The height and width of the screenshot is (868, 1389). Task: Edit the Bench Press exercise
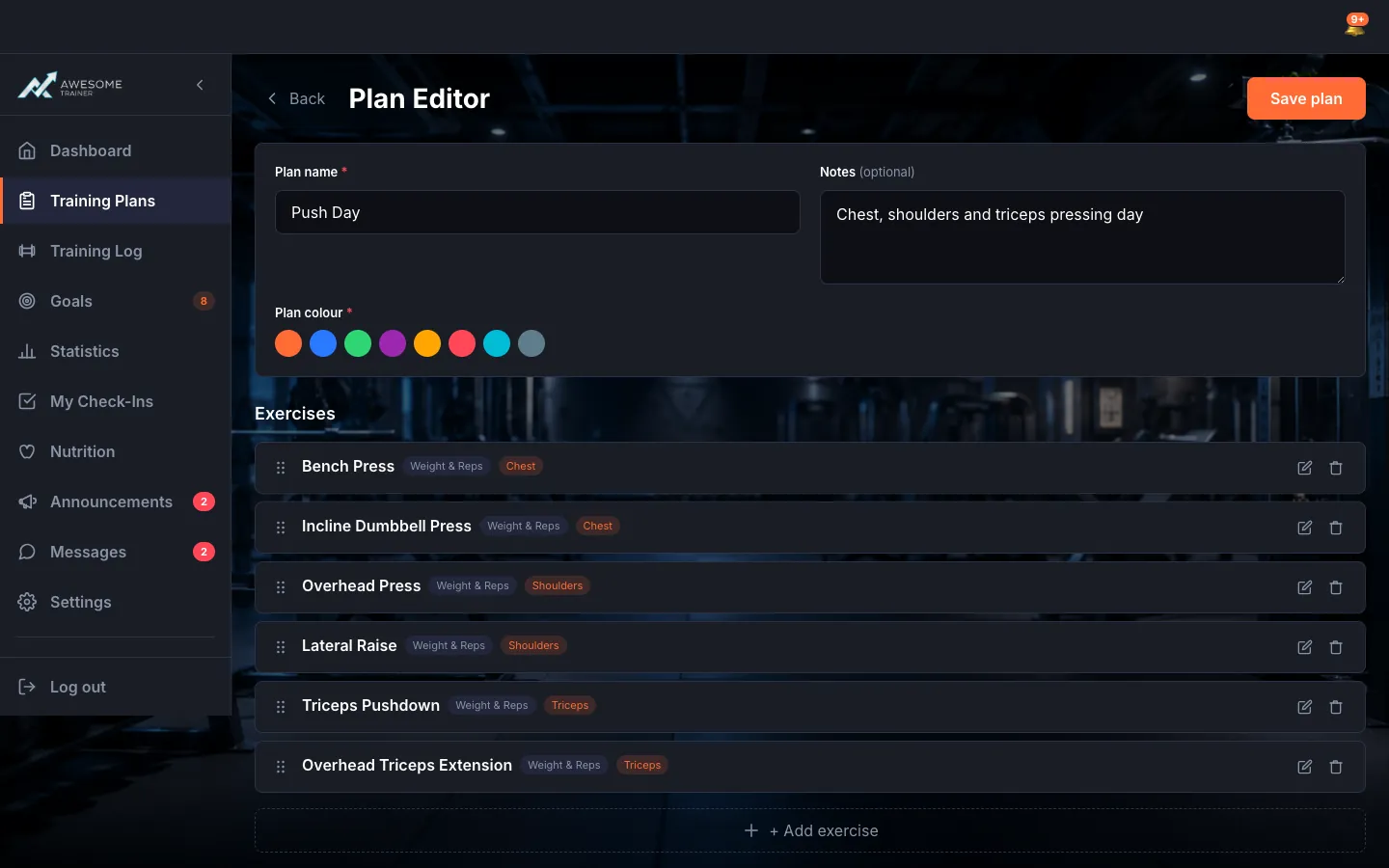point(1305,468)
